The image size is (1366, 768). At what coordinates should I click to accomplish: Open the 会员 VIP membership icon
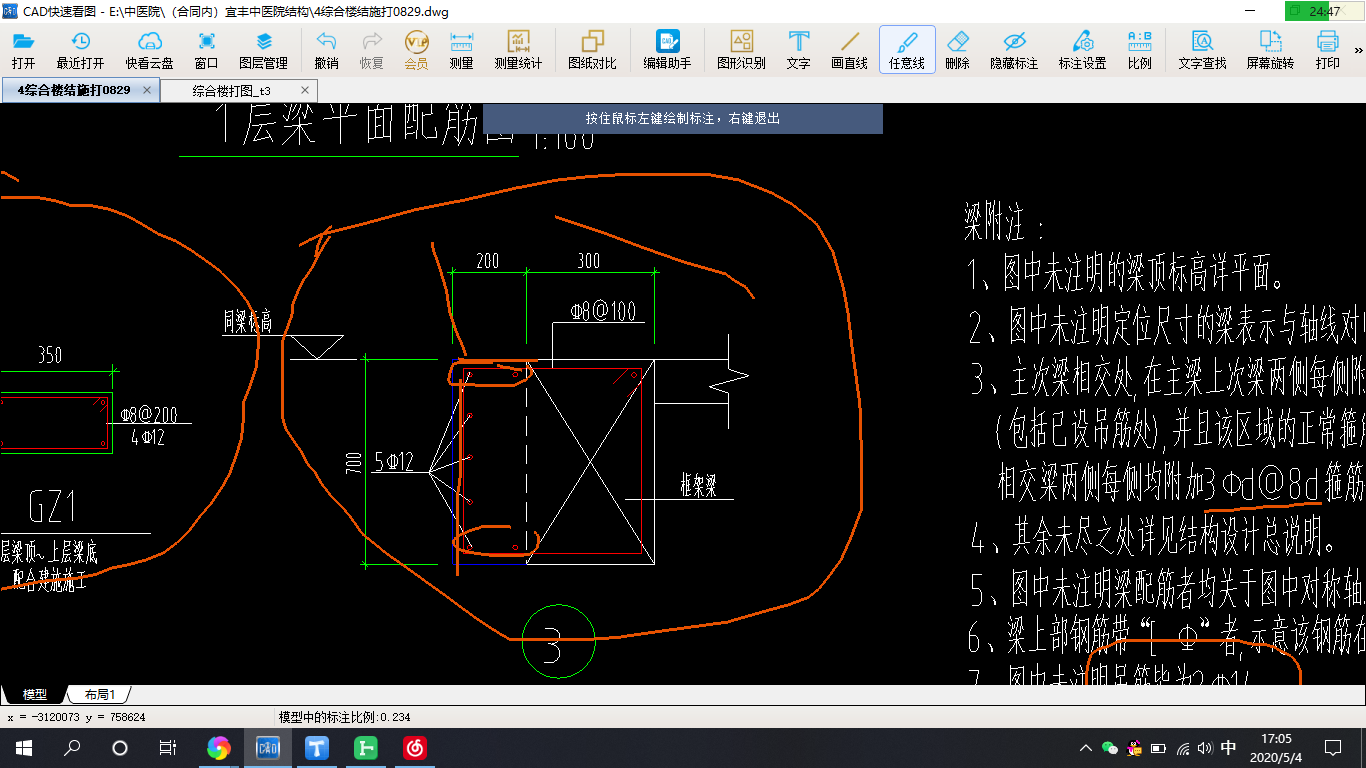point(416,49)
